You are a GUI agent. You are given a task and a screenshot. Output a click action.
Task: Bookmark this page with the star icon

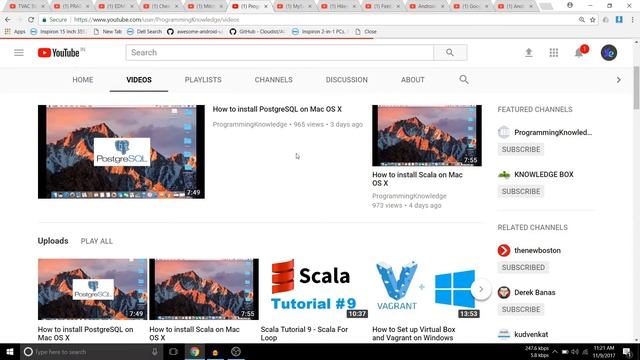pos(593,20)
